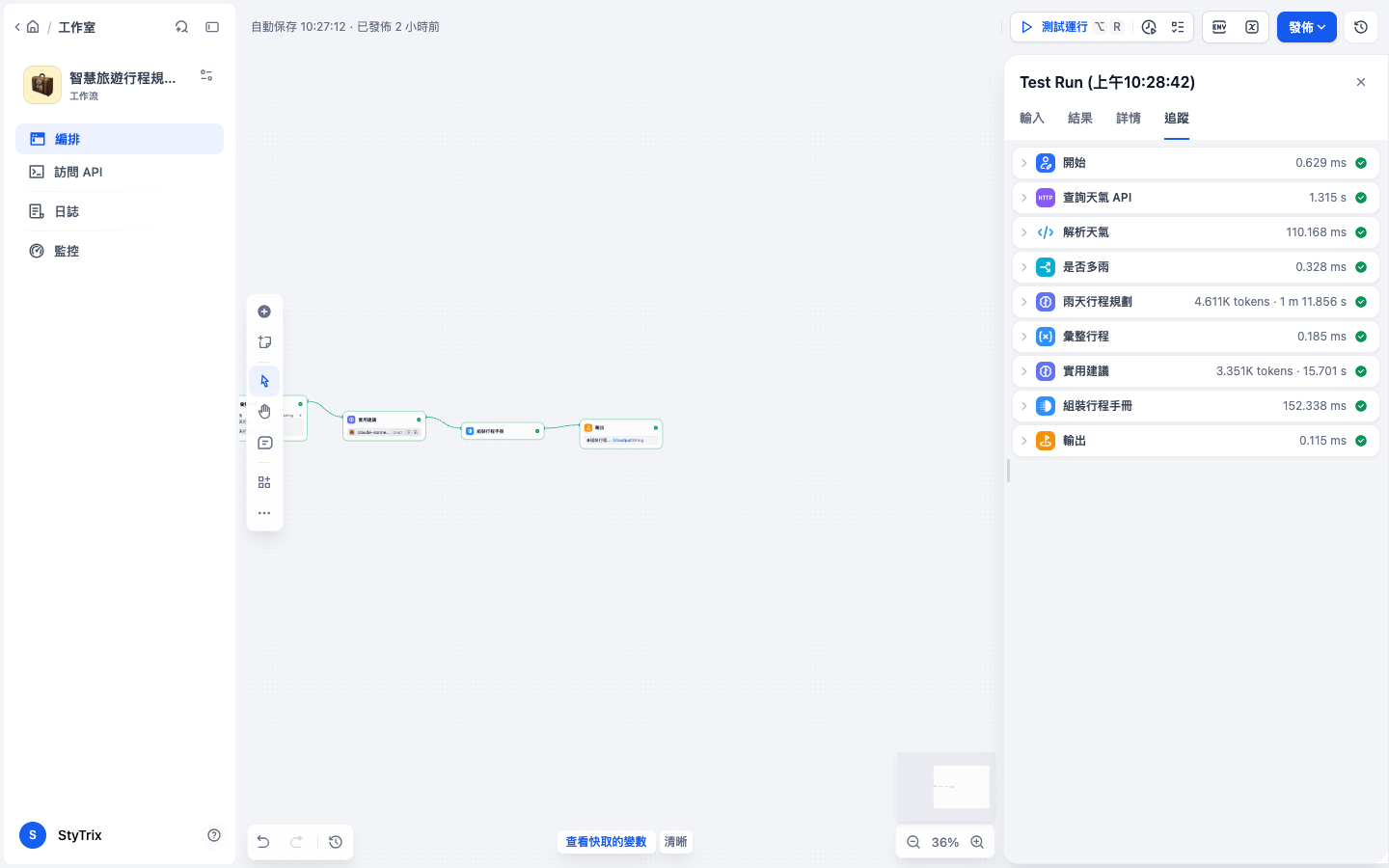Select the hand pan tool
The width and height of the screenshot is (1389, 868).
point(264,412)
